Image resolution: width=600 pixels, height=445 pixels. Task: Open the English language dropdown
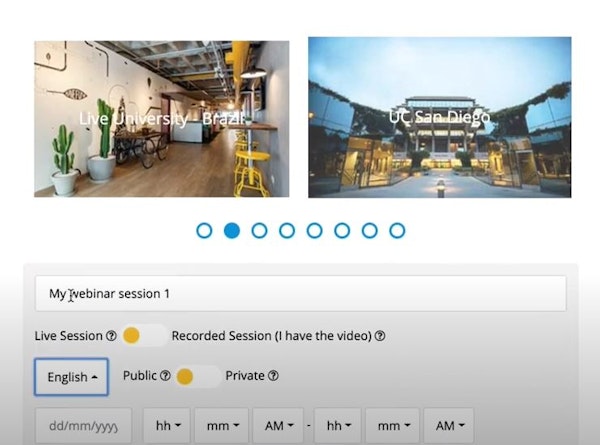72,377
